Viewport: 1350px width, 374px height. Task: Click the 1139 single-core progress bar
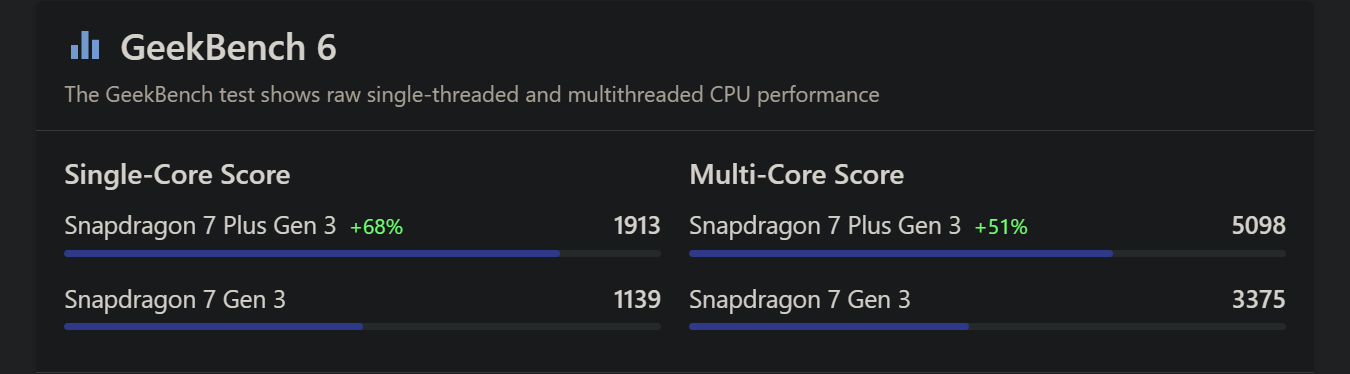click(362, 326)
